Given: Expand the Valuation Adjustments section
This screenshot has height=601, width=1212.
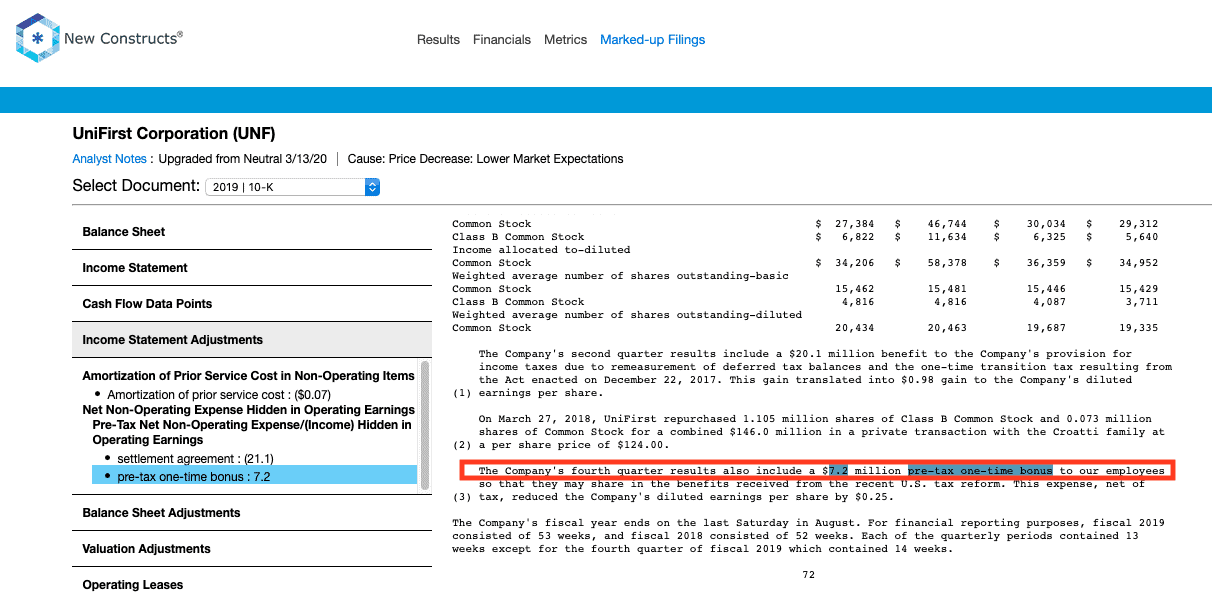Looking at the screenshot, I should pyautogui.click(x=252, y=549).
